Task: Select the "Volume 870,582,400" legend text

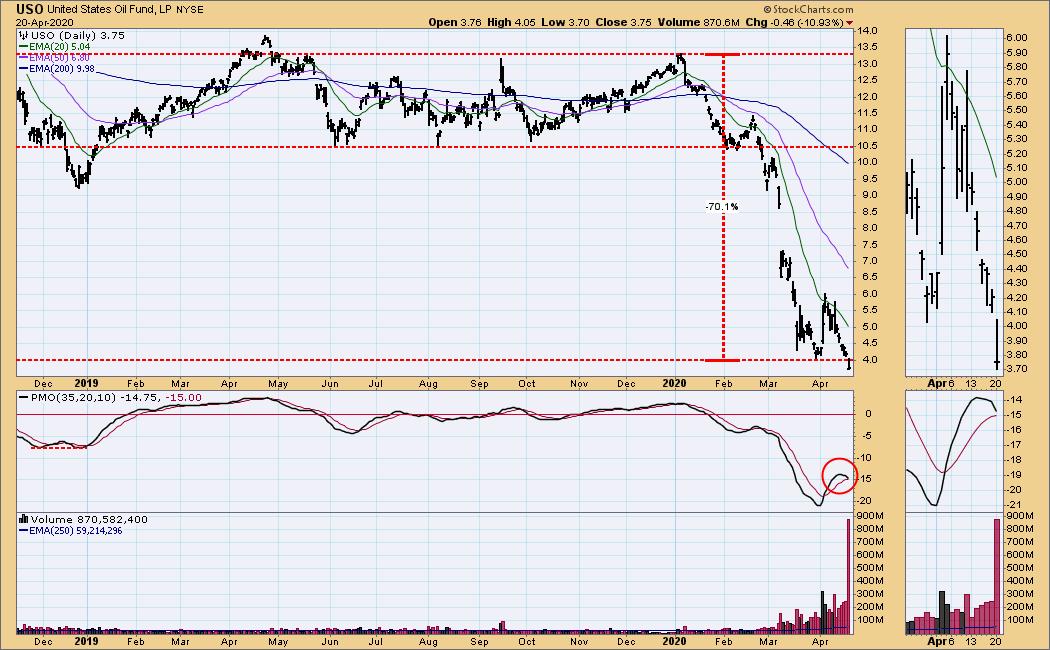Action: click(x=89, y=519)
